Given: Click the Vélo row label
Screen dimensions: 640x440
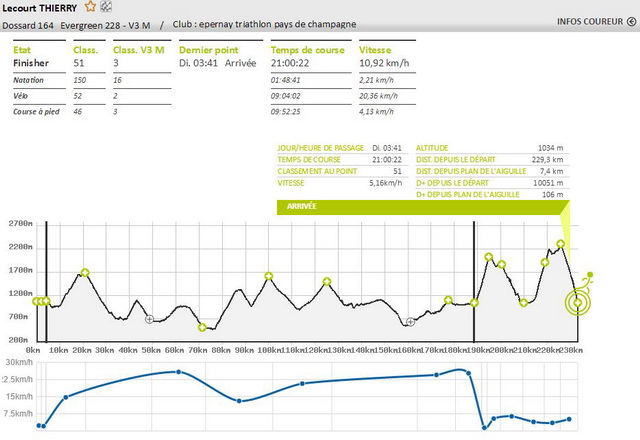Looking at the screenshot, I should (x=20, y=96).
